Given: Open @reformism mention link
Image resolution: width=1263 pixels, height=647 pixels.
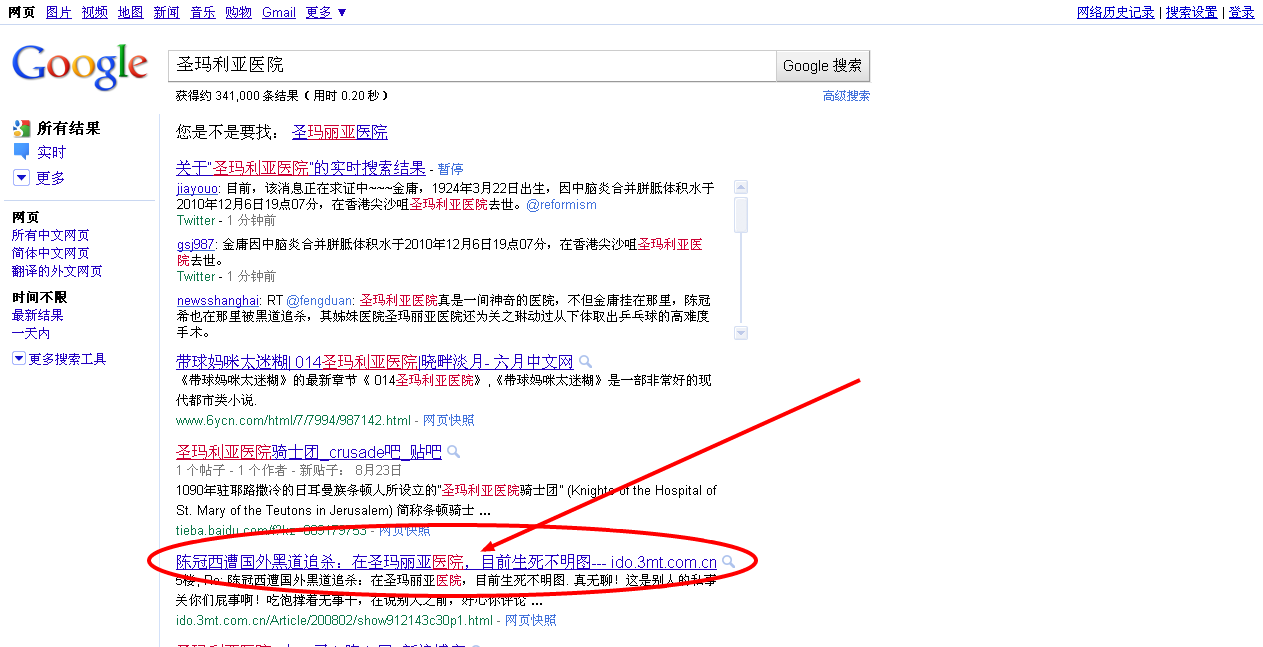Looking at the screenshot, I should click(561, 204).
